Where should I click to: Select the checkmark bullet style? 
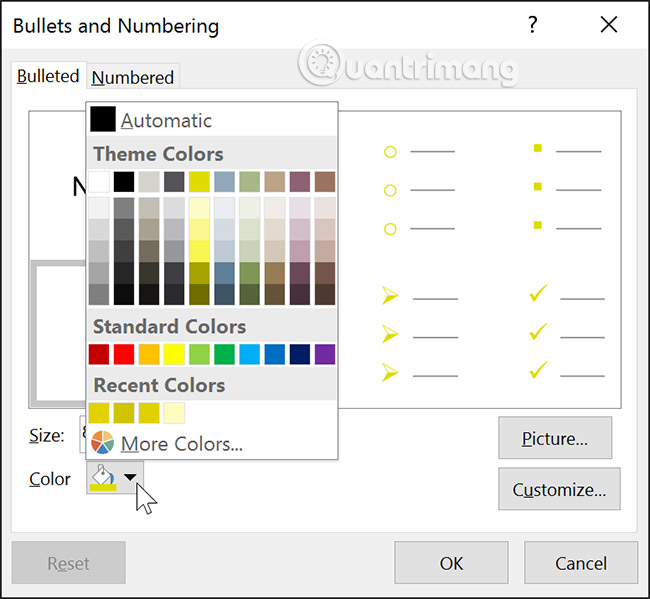tap(567, 332)
